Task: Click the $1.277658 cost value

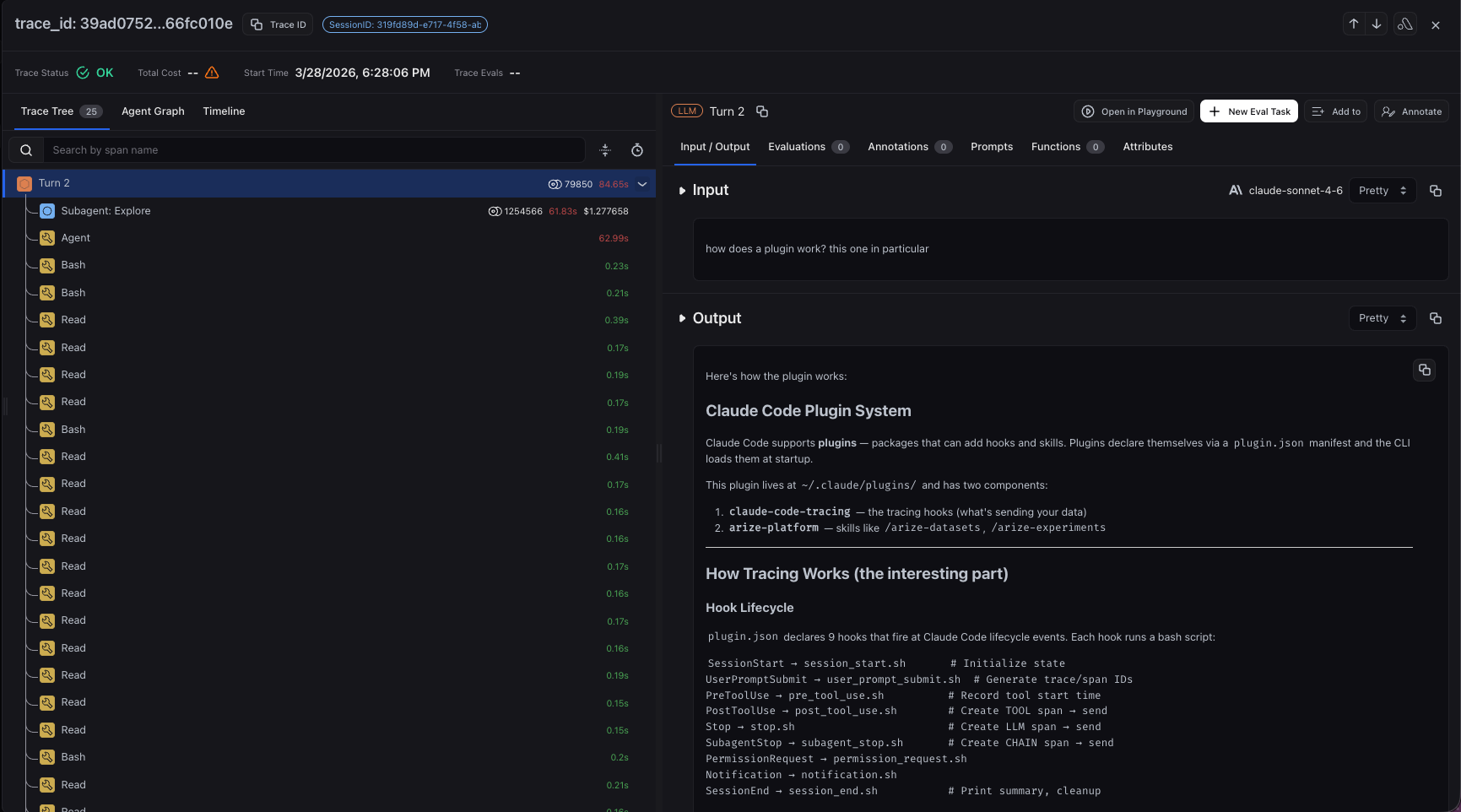Action: (606, 211)
